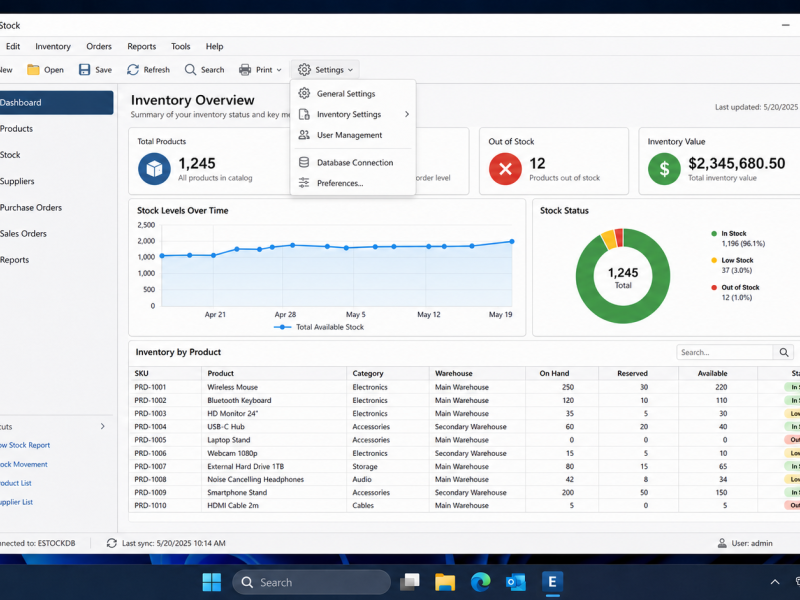This screenshot has height=600, width=800.
Task: Click the magnifier button beside inventory search
Action: 784,352
